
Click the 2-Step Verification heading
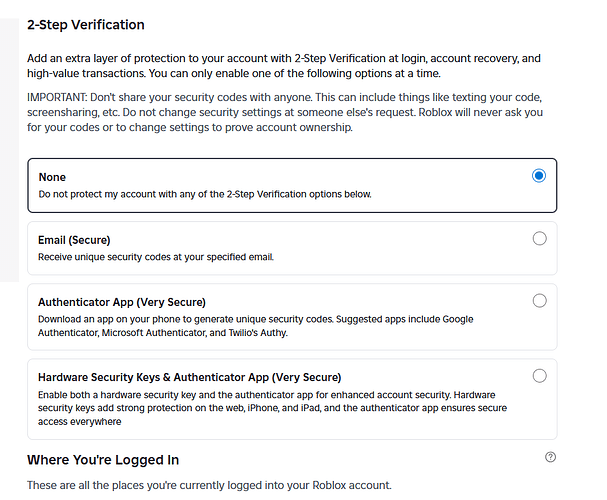(x=86, y=24)
